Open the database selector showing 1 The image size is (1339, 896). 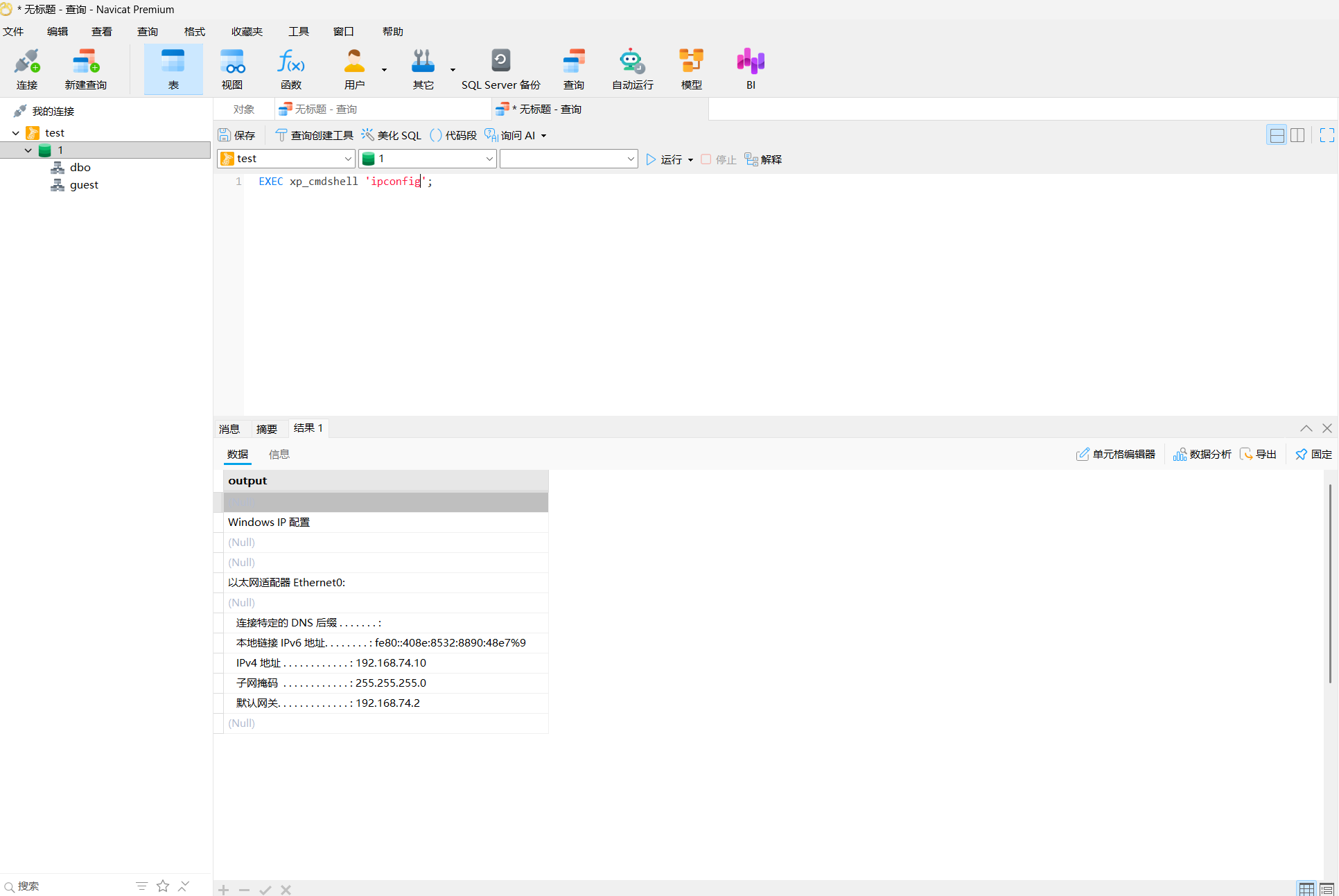click(427, 158)
